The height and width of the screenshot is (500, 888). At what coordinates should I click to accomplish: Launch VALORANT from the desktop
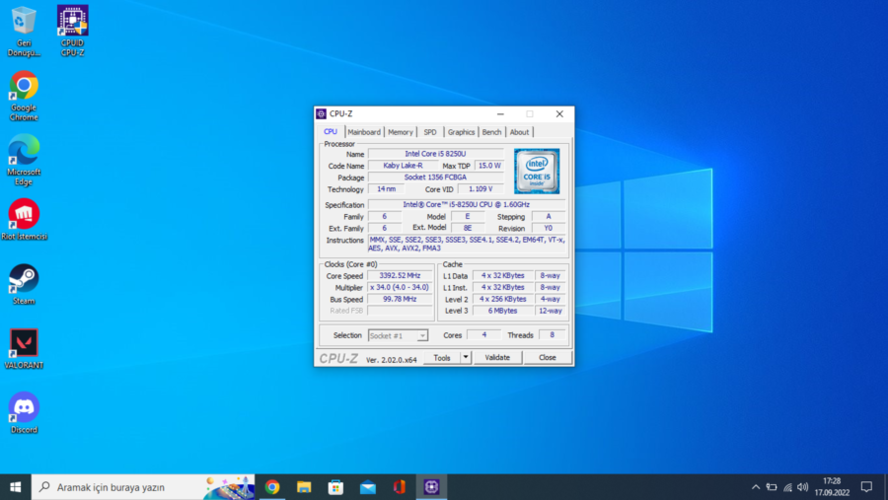pyautogui.click(x=23, y=349)
